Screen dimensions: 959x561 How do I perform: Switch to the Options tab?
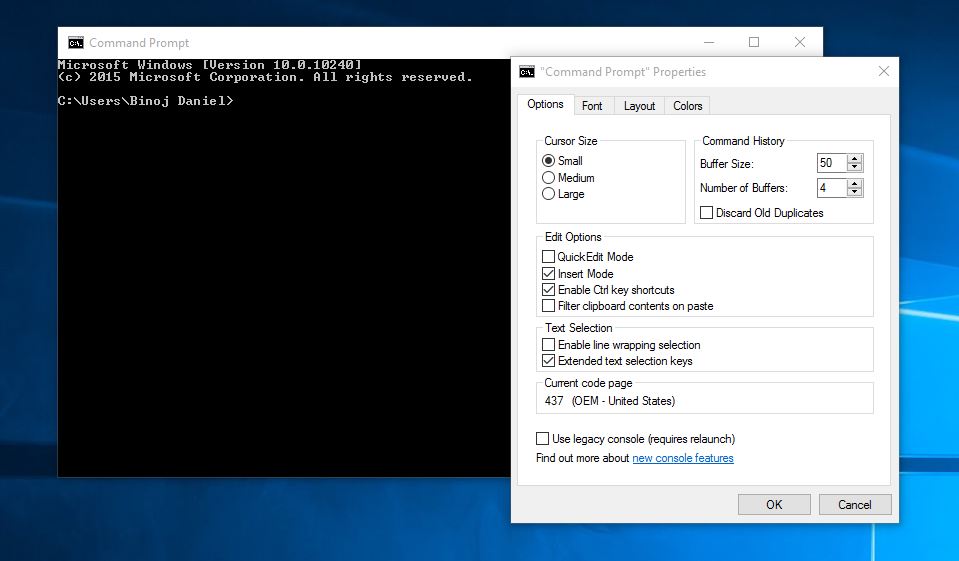[x=545, y=105]
